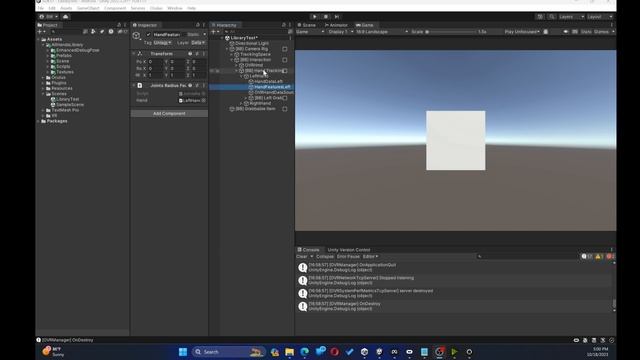This screenshot has width=640, height=360.
Task: Collapse the Transform component foldout
Action: pos(134,54)
